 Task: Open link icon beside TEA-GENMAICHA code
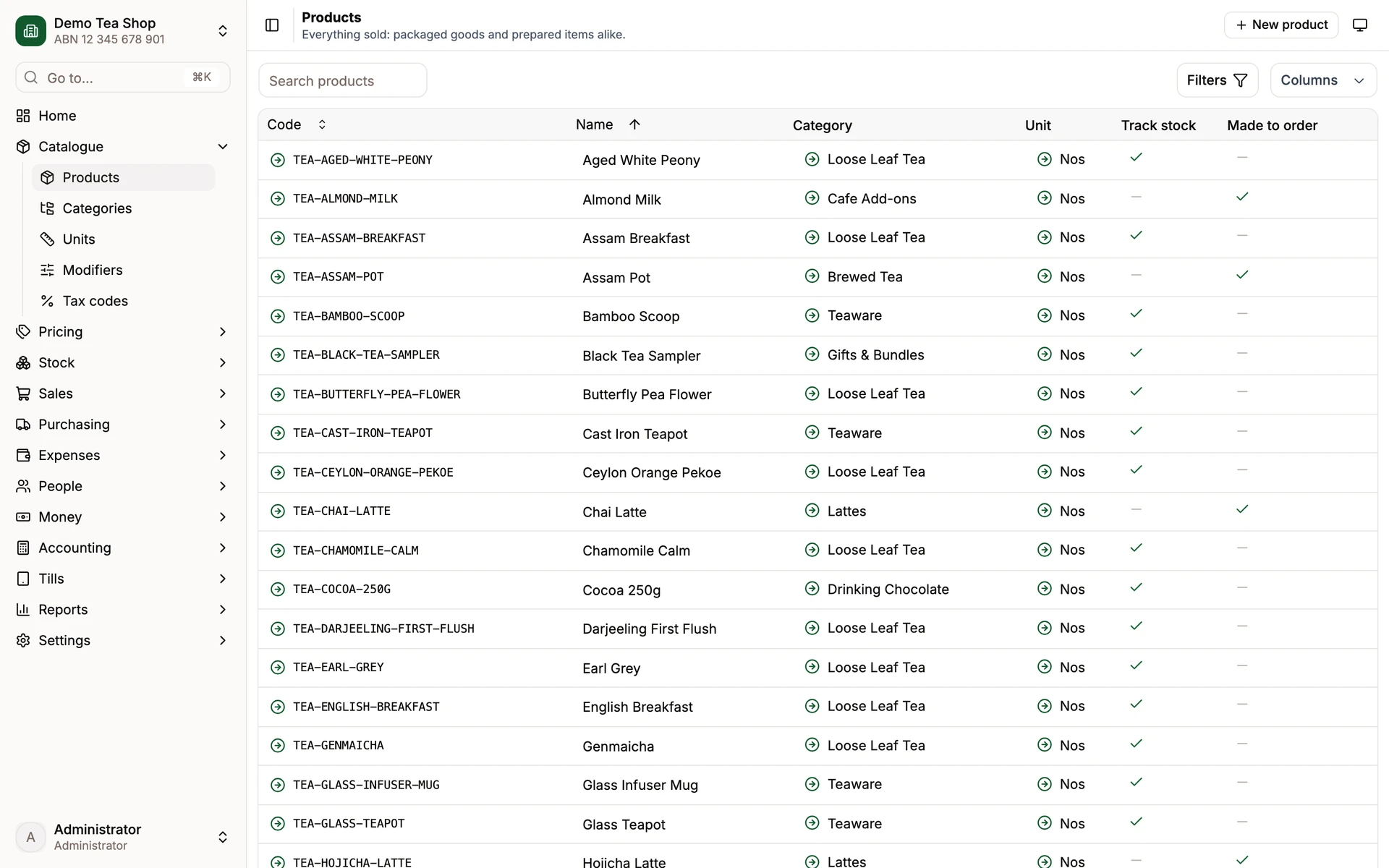(x=278, y=746)
